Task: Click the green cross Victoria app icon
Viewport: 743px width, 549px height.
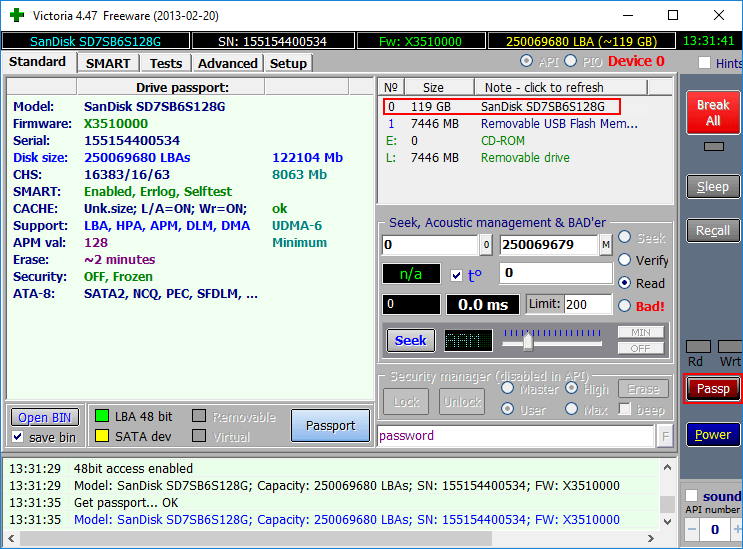Action: click(x=17, y=15)
